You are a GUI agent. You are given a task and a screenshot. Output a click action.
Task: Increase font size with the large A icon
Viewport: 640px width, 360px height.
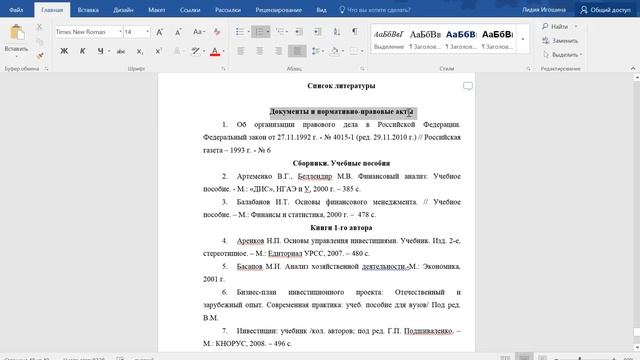(160, 32)
